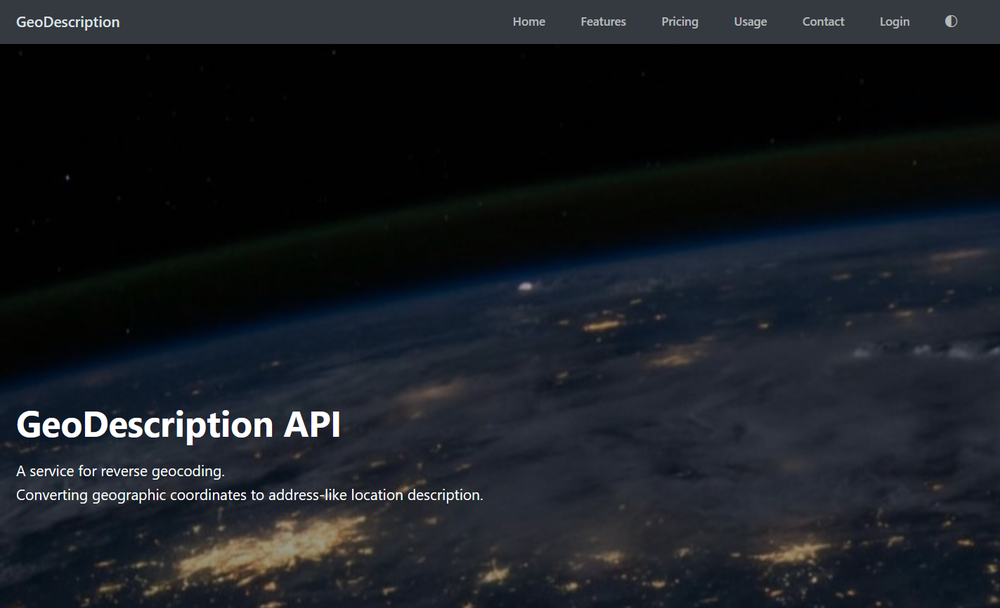
Task: Select Home in the navigation bar
Action: [529, 21]
